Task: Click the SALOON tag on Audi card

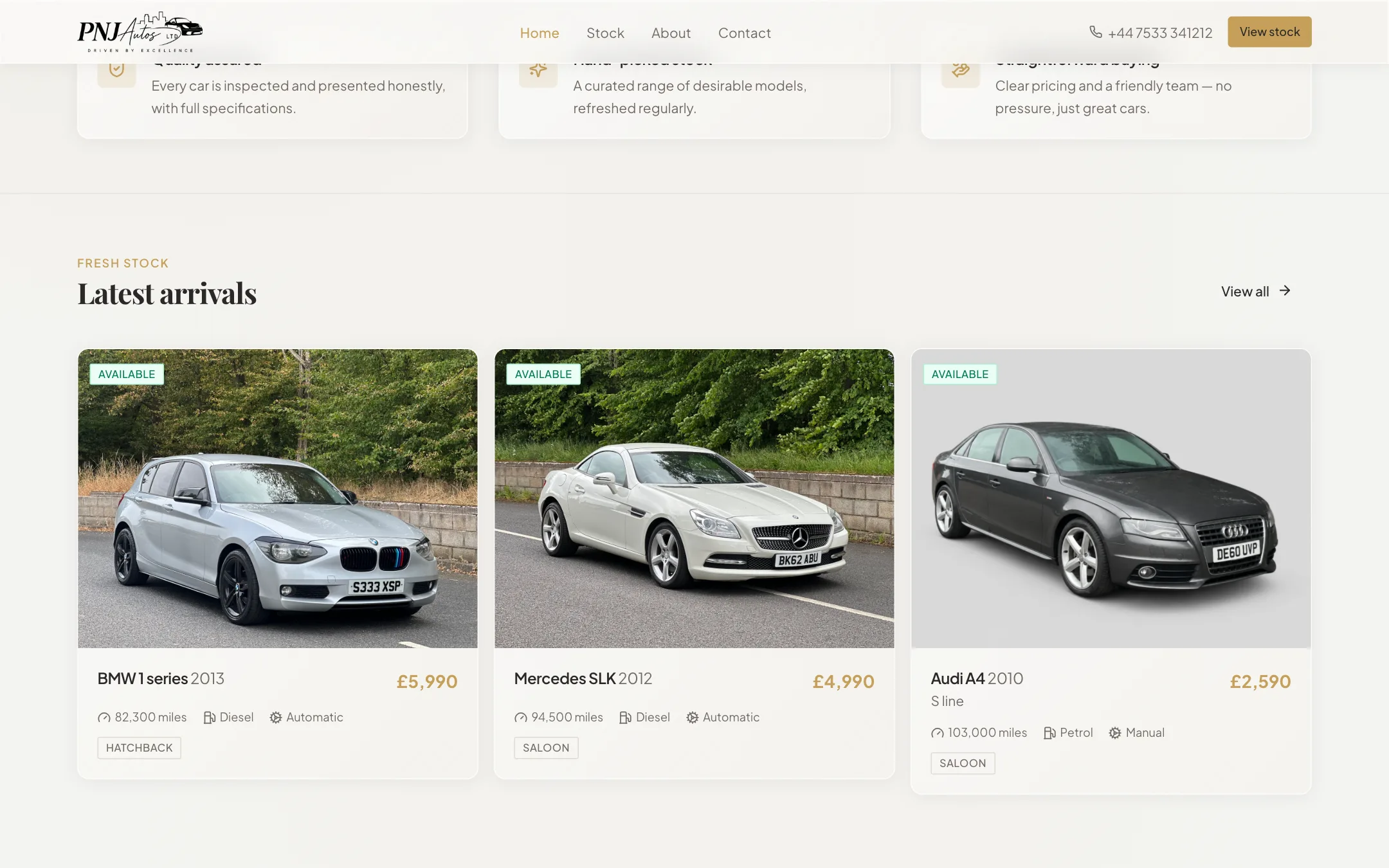Action: [x=963, y=763]
